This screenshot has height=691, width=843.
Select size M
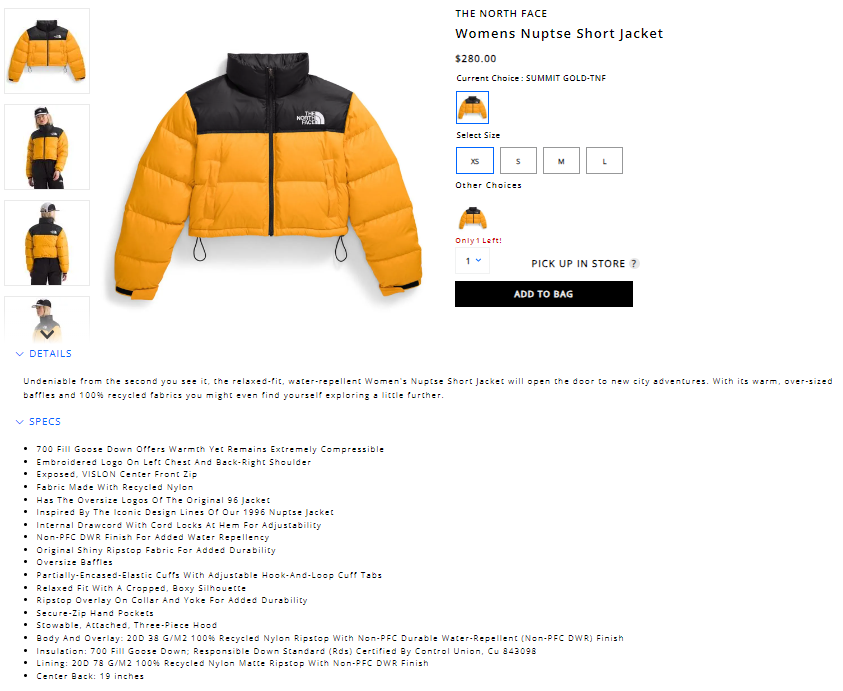click(x=561, y=161)
